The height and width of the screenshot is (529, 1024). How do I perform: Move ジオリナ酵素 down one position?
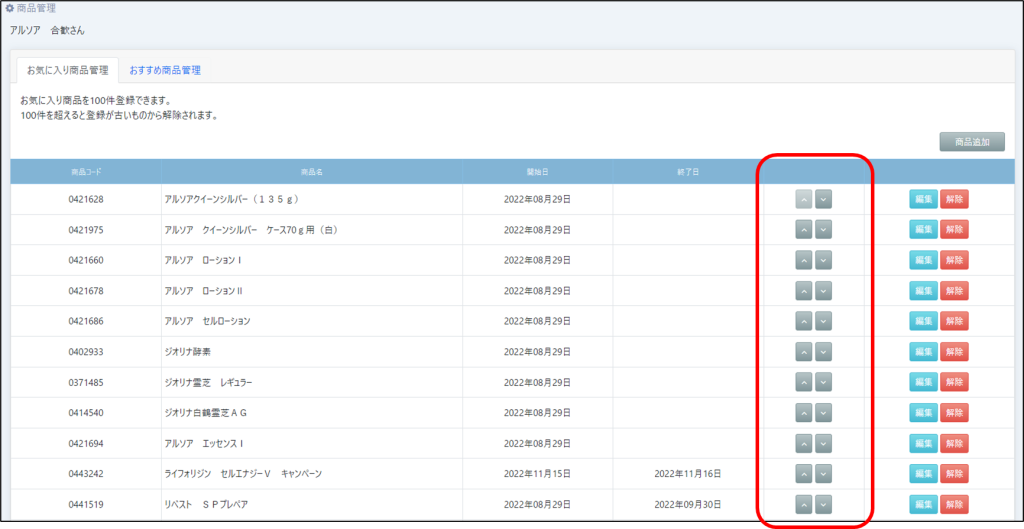[823, 352]
